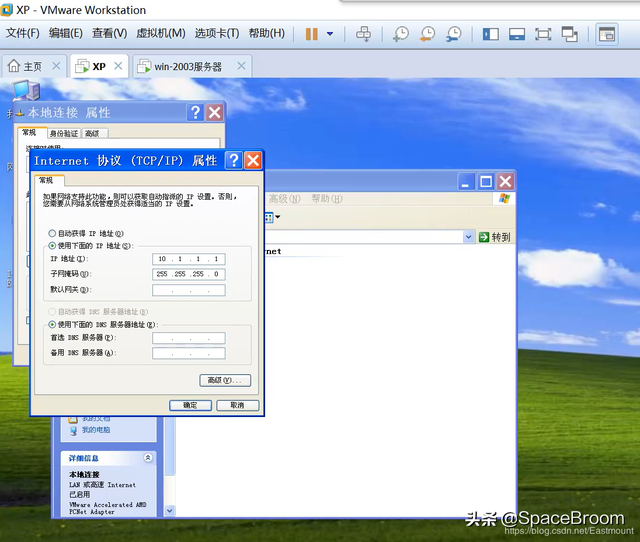640x542 pixels.
Task: Take a snapshot of the VM
Action: pyautogui.click(x=401, y=34)
